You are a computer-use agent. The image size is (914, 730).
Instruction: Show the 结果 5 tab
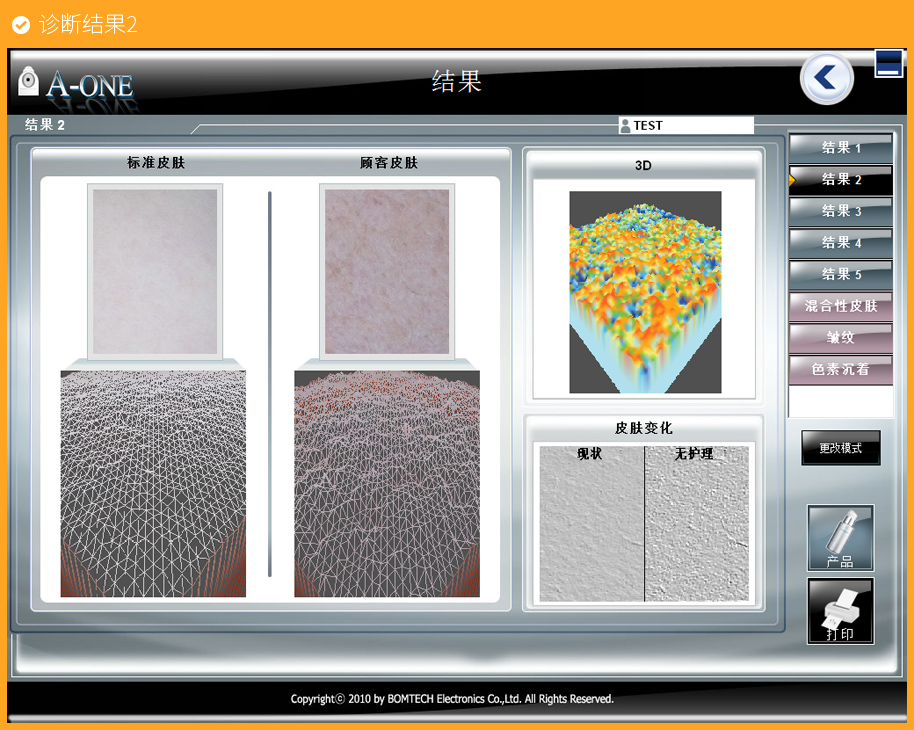click(x=841, y=274)
